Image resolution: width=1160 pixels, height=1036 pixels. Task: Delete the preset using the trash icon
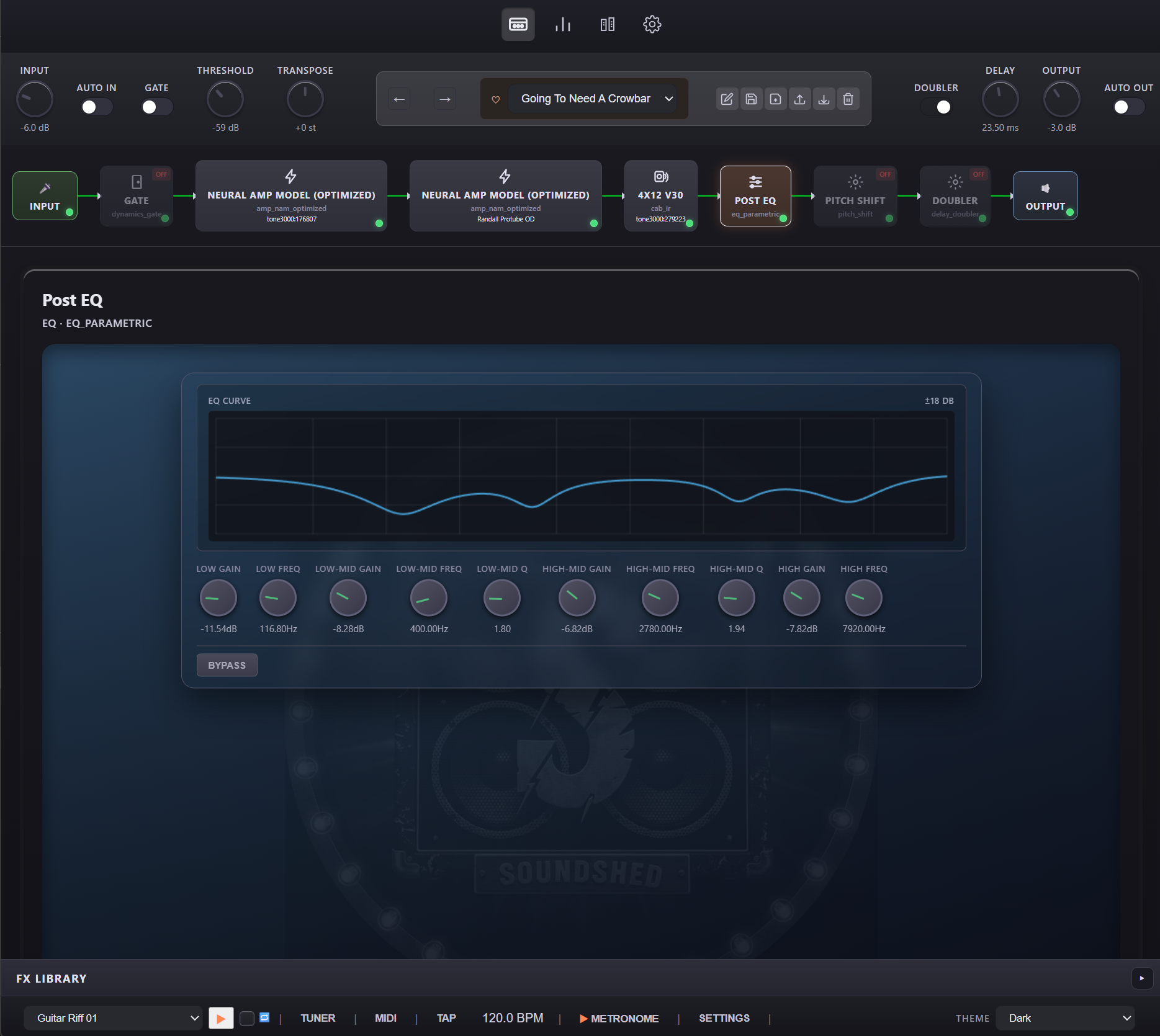tap(848, 99)
